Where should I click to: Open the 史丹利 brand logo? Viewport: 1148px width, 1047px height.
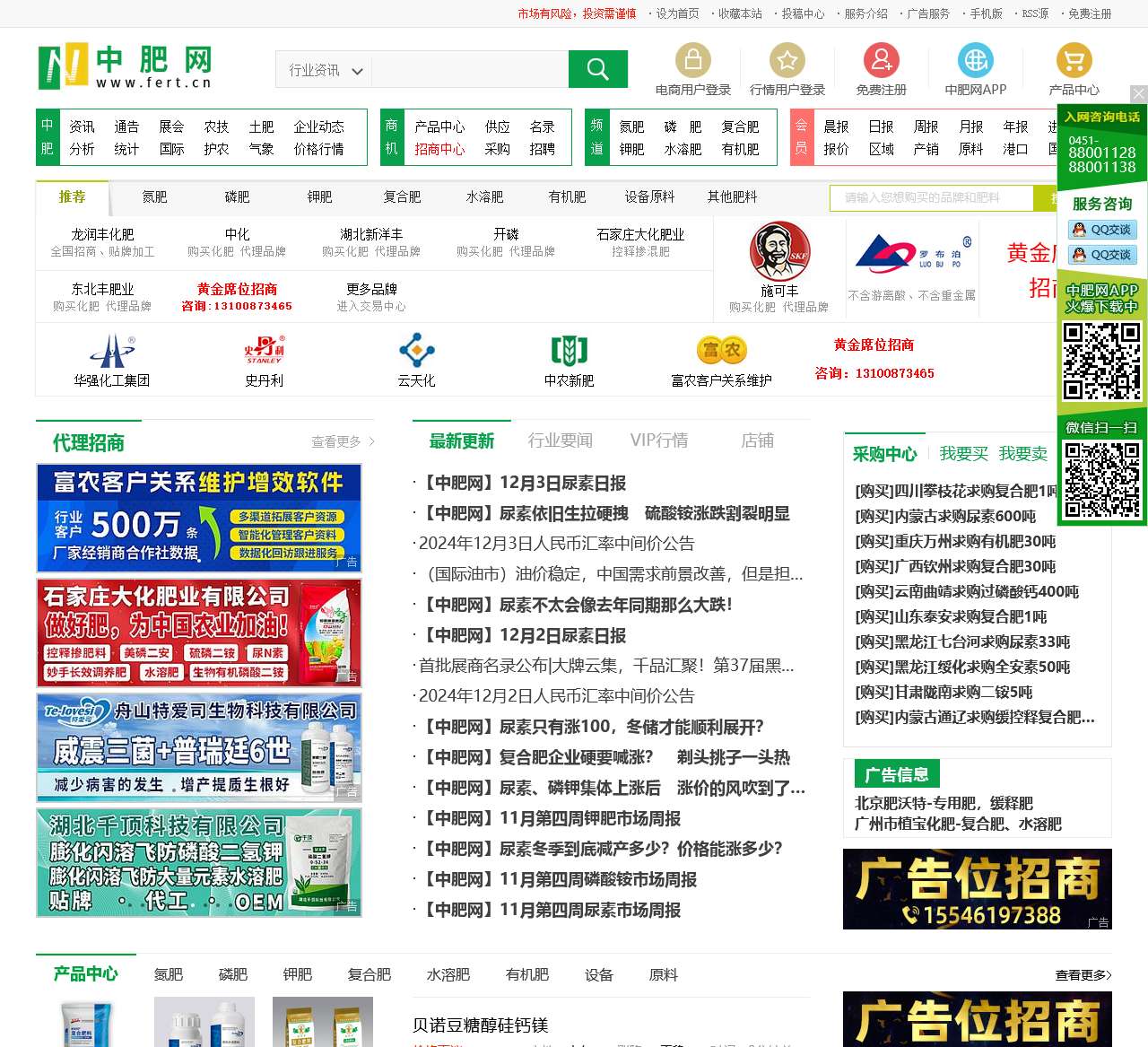click(x=265, y=350)
